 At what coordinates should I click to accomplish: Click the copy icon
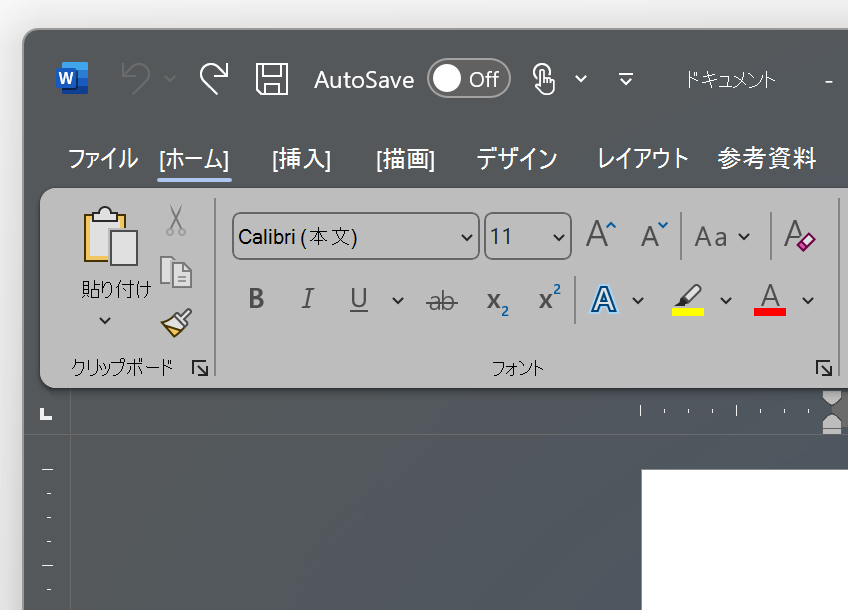pyautogui.click(x=176, y=272)
